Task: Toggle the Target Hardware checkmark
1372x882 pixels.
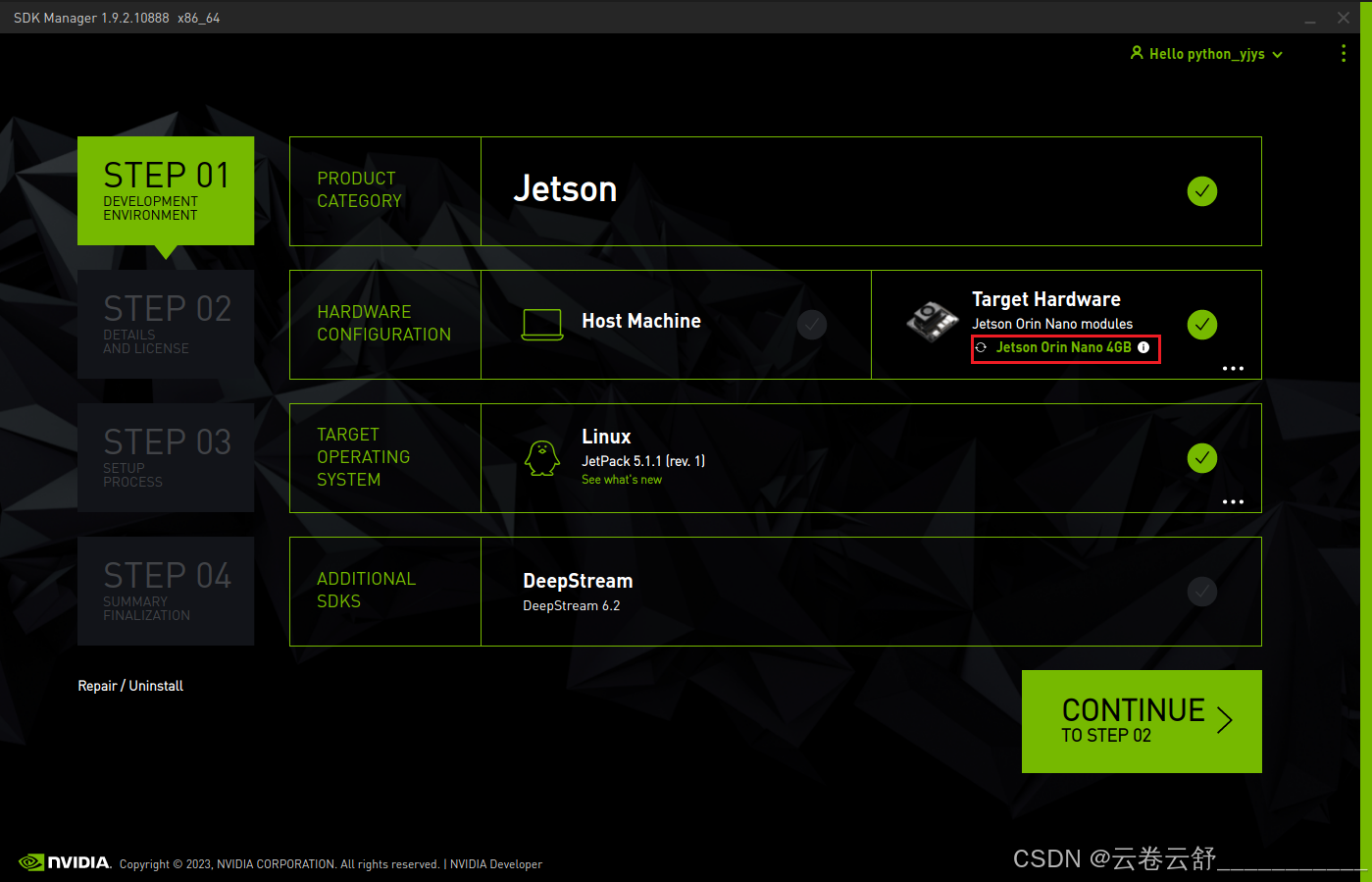Action: coord(1202,325)
